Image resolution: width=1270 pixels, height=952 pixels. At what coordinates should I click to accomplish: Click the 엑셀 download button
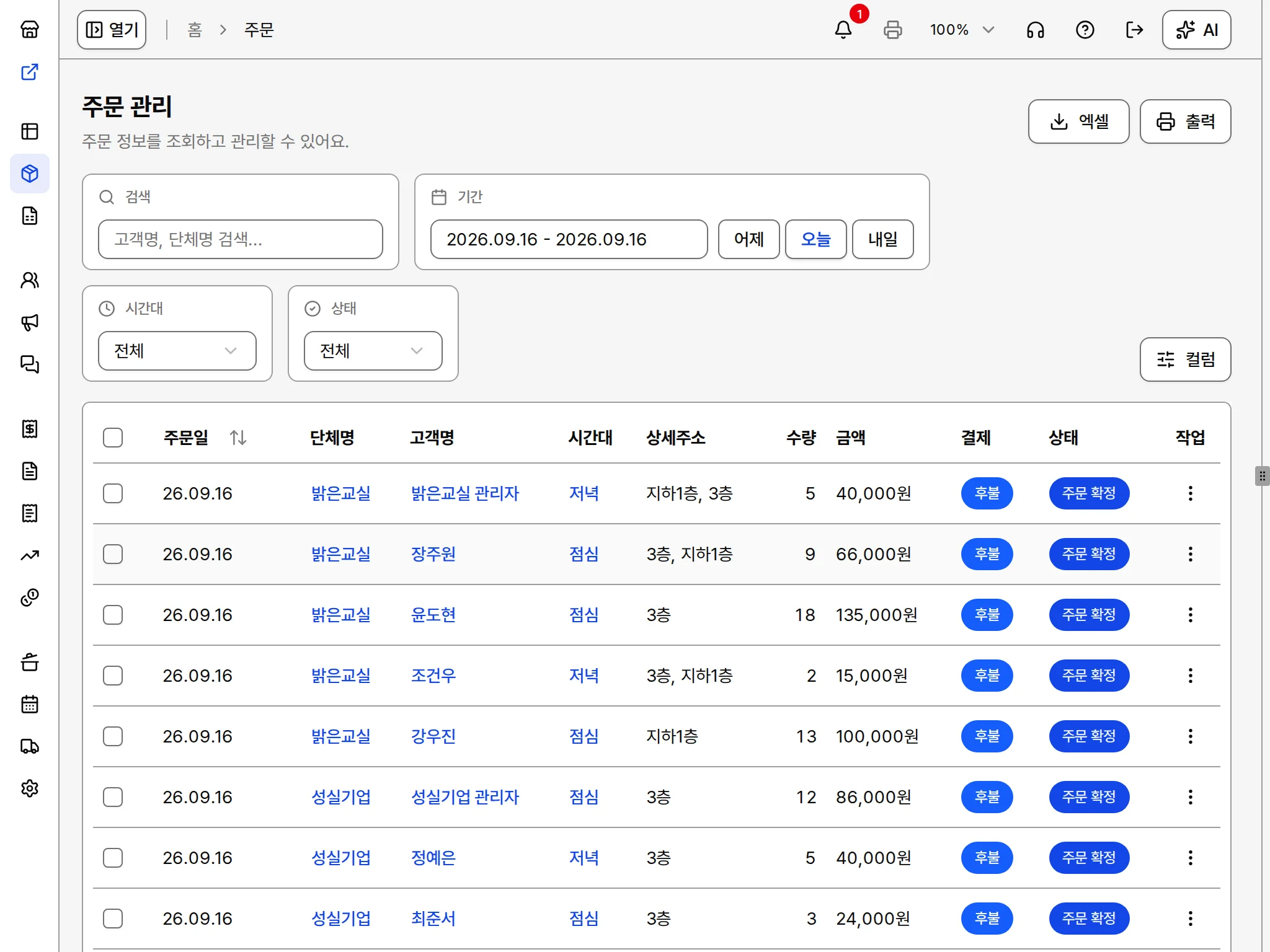1078,121
